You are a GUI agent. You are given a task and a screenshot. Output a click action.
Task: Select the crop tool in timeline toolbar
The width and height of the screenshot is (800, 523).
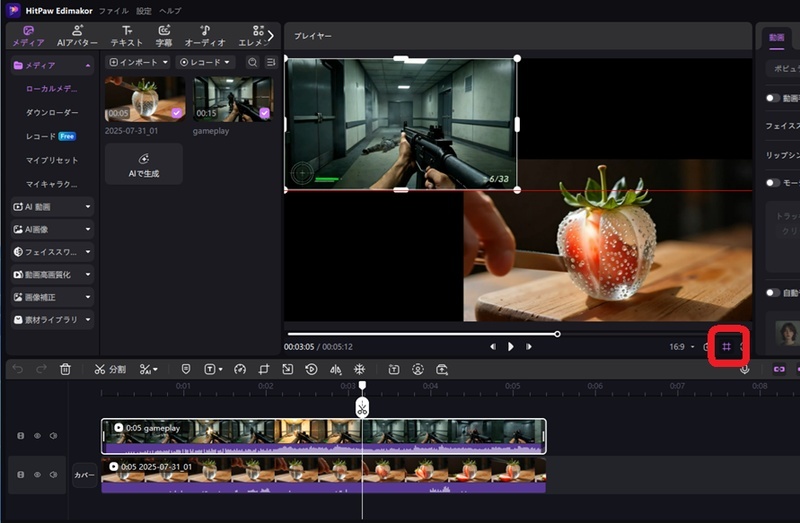pos(264,369)
